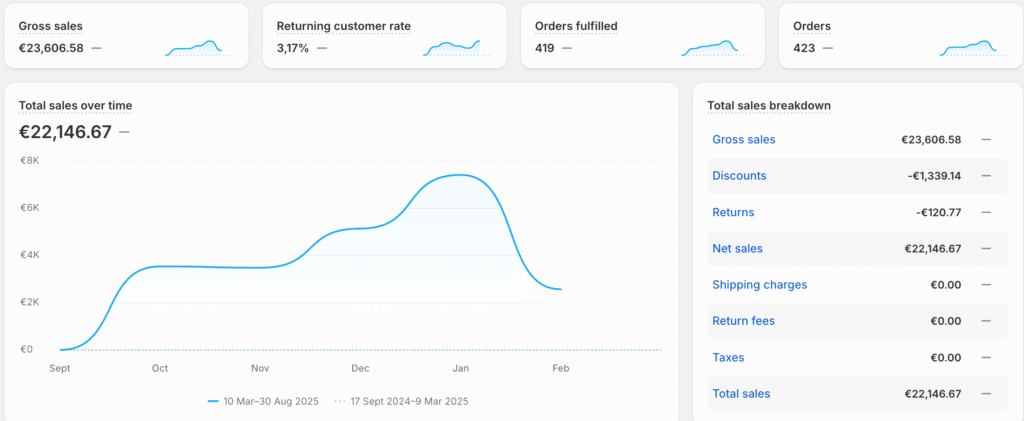The width and height of the screenshot is (1024, 421).
Task: Open the Total sales breakdown heading
Action: [x=768, y=105]
